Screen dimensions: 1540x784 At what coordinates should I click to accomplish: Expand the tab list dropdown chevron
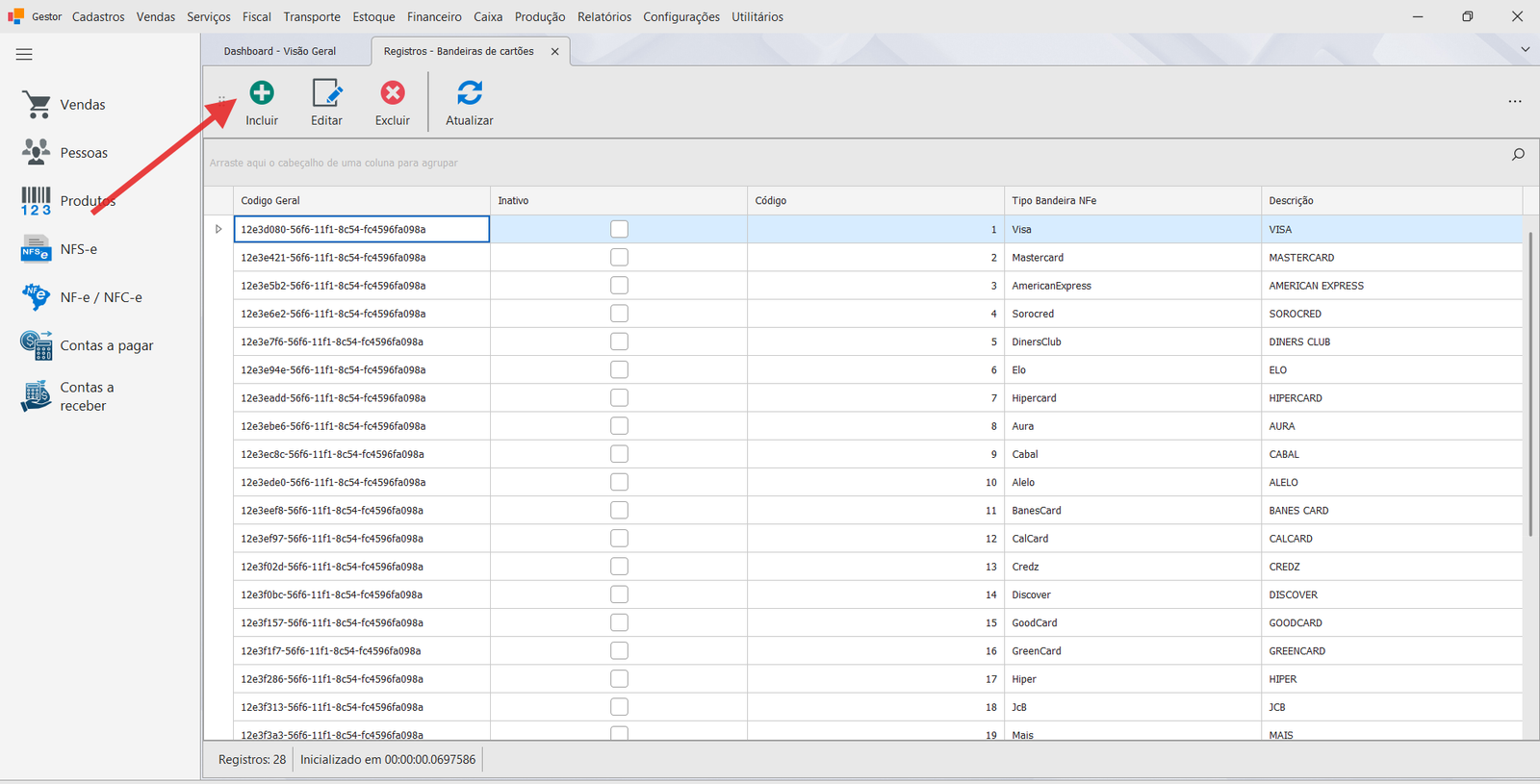(1525, 50)
